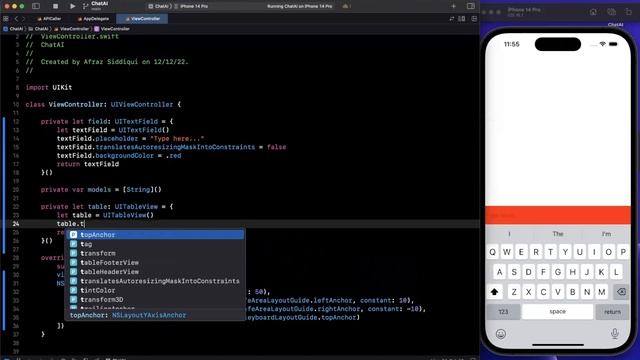Tap the space bar key
The width and height of the screenshot is (640, 360).
[x=558, y=311]
